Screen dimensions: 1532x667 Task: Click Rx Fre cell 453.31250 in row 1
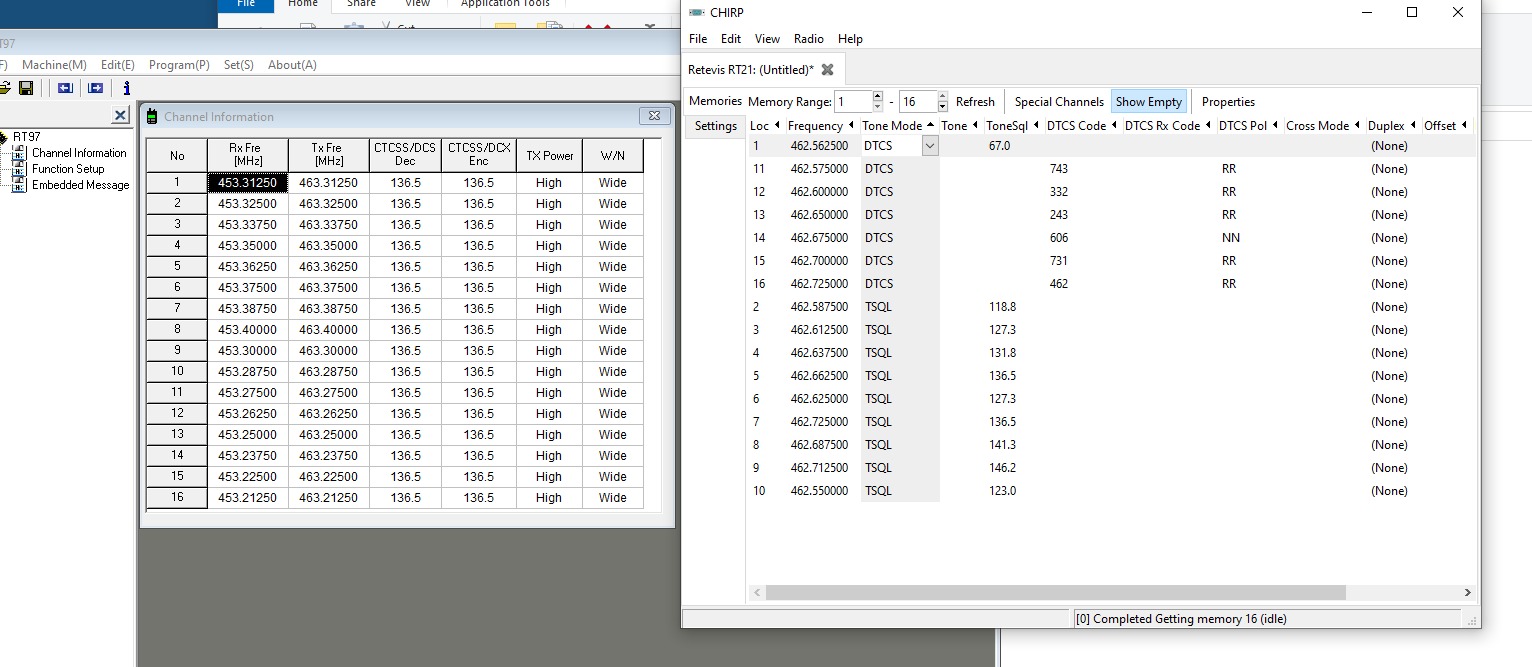[248, 183]
